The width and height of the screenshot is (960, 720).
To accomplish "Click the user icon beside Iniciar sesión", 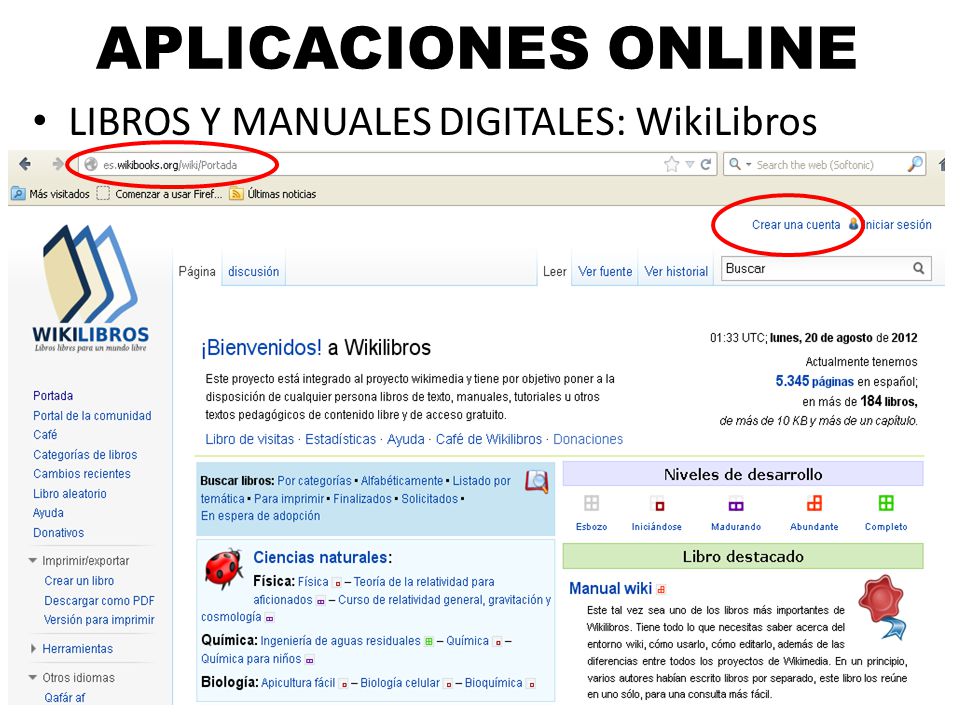I will (853, 224).
